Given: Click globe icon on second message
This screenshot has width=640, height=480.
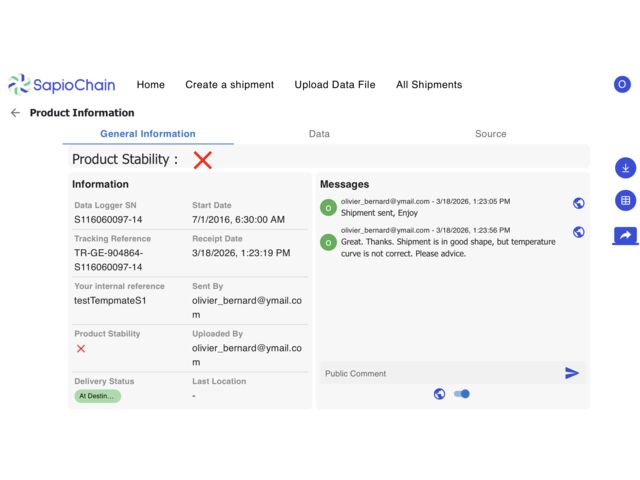Looking at the screenshot, I should (x=578, y=232).
